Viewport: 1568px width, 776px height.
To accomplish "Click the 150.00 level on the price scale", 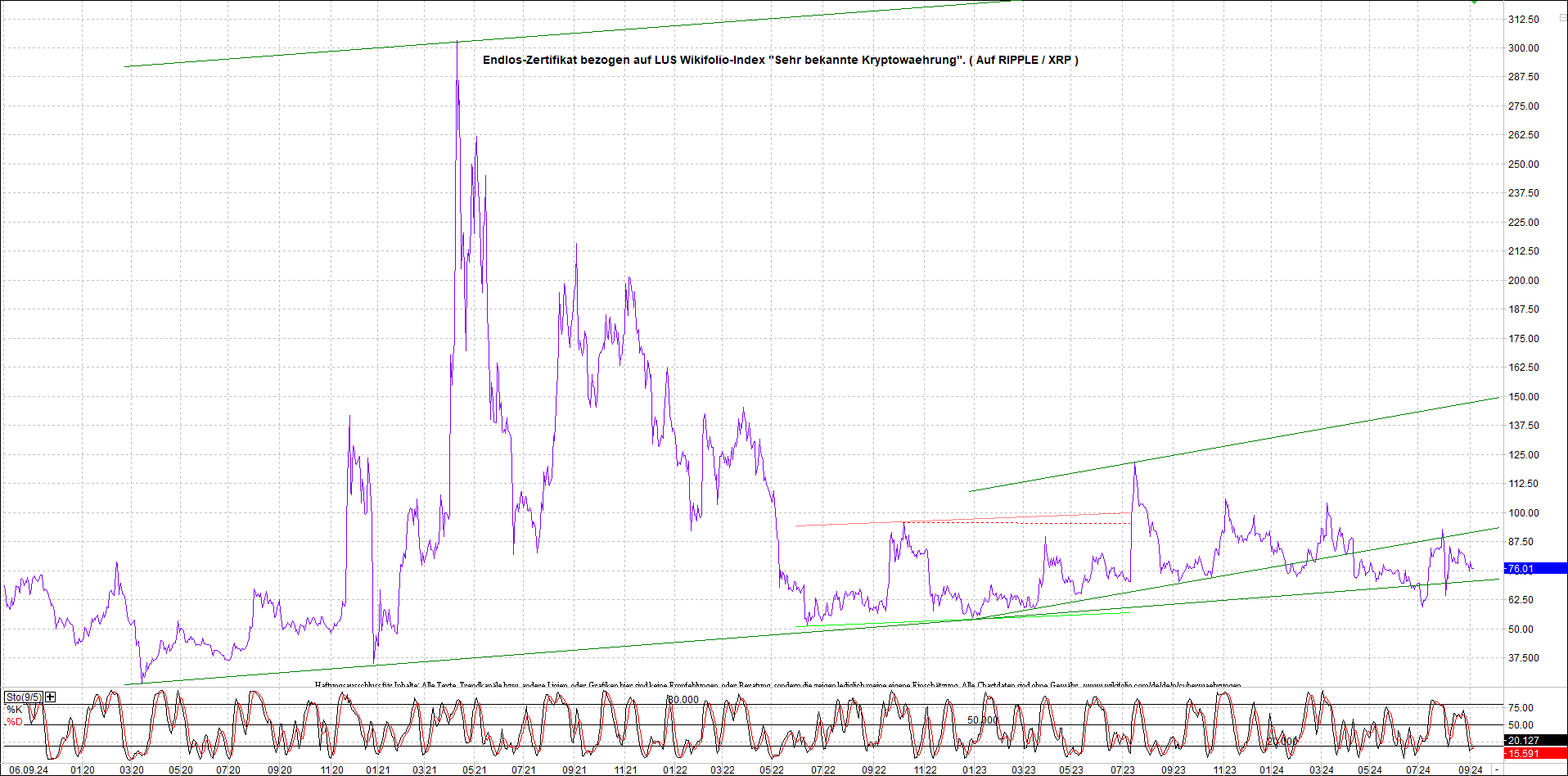I will click(x=1523, y=396).
